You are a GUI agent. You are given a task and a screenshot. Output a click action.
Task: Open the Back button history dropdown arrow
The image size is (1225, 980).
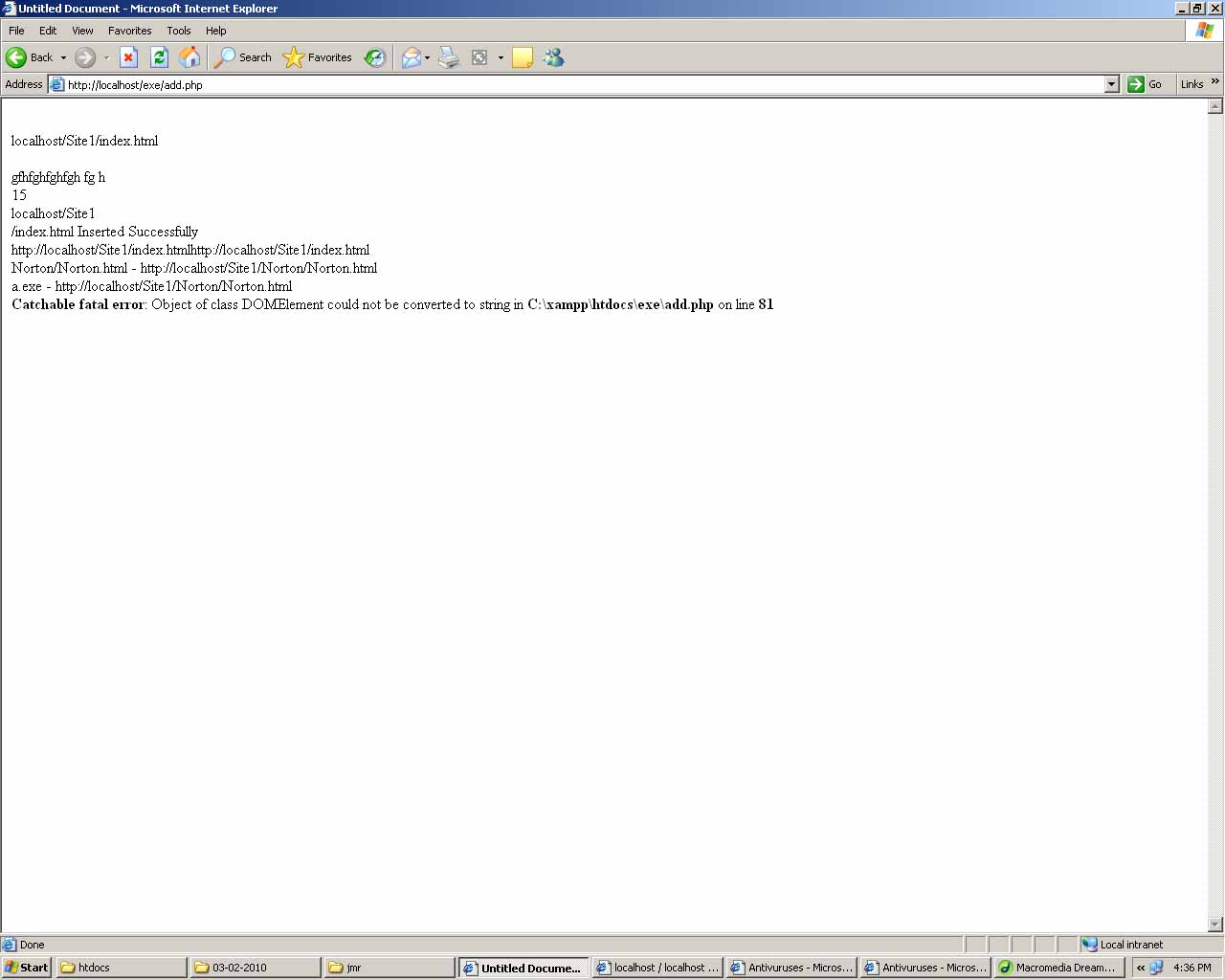click(x=63, y=57)
